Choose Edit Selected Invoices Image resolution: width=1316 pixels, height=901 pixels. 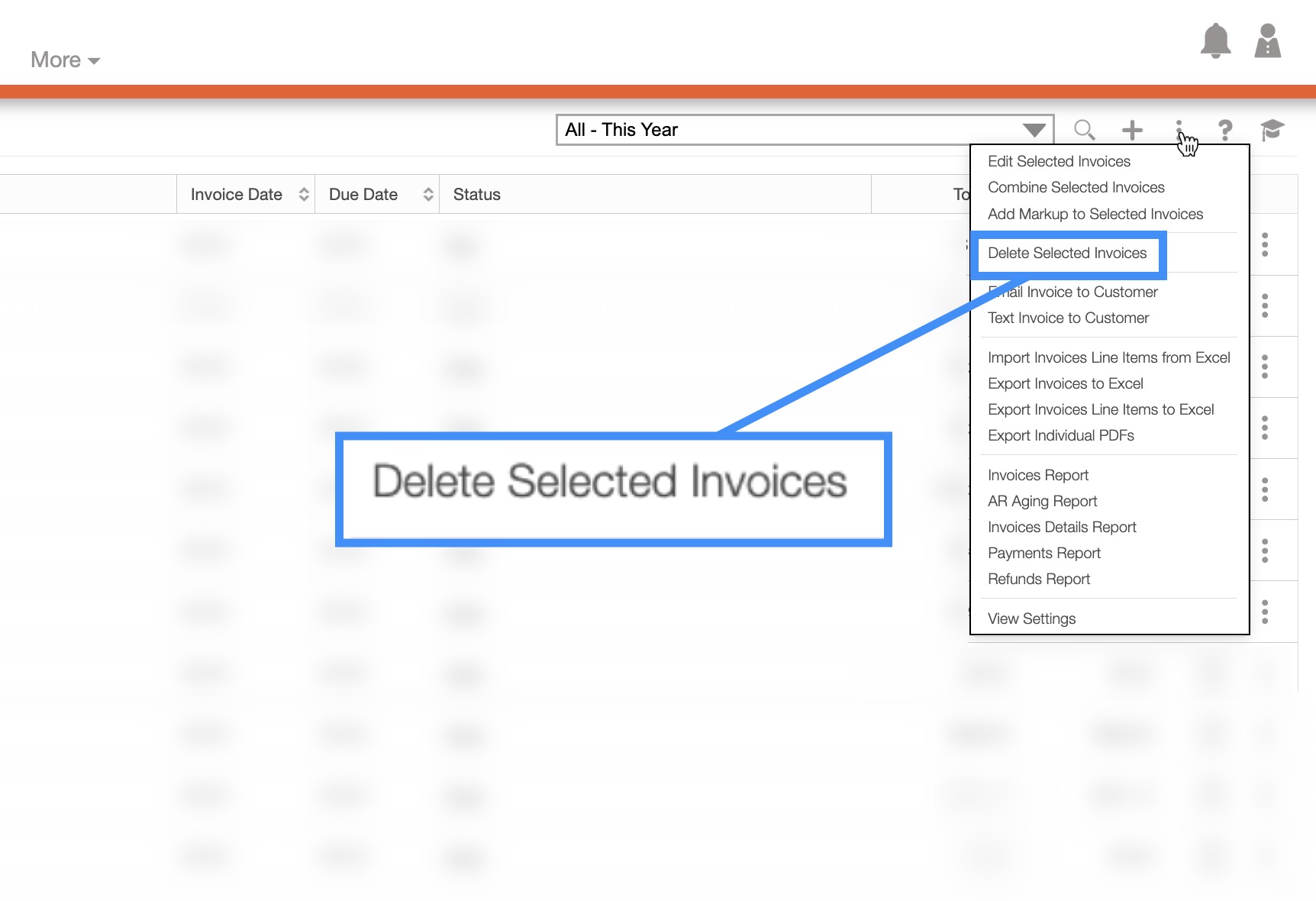1059,162
